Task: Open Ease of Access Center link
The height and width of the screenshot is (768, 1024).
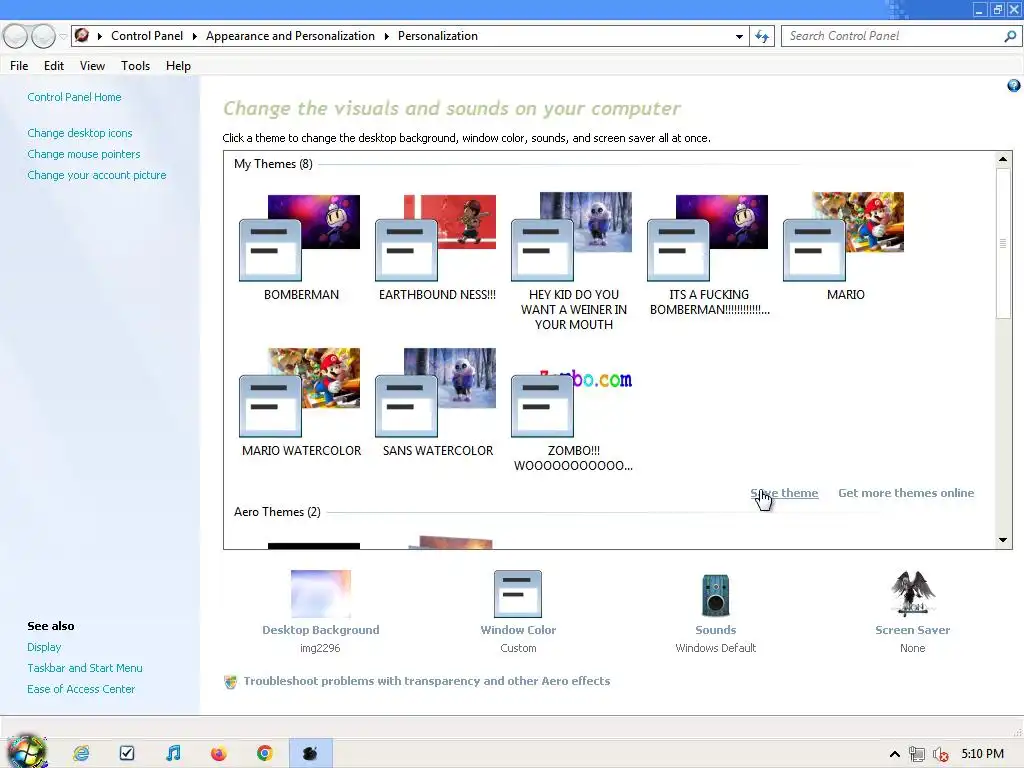Action: point(81,688)
